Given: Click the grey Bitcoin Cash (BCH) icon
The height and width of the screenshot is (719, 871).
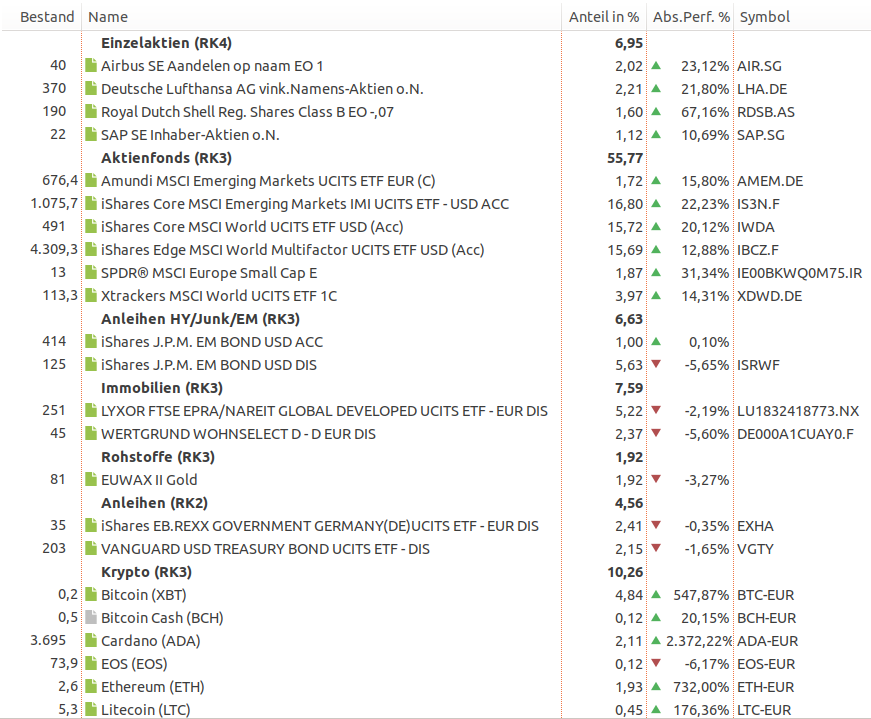Looking at the screenshot, I should click(91, 617).
